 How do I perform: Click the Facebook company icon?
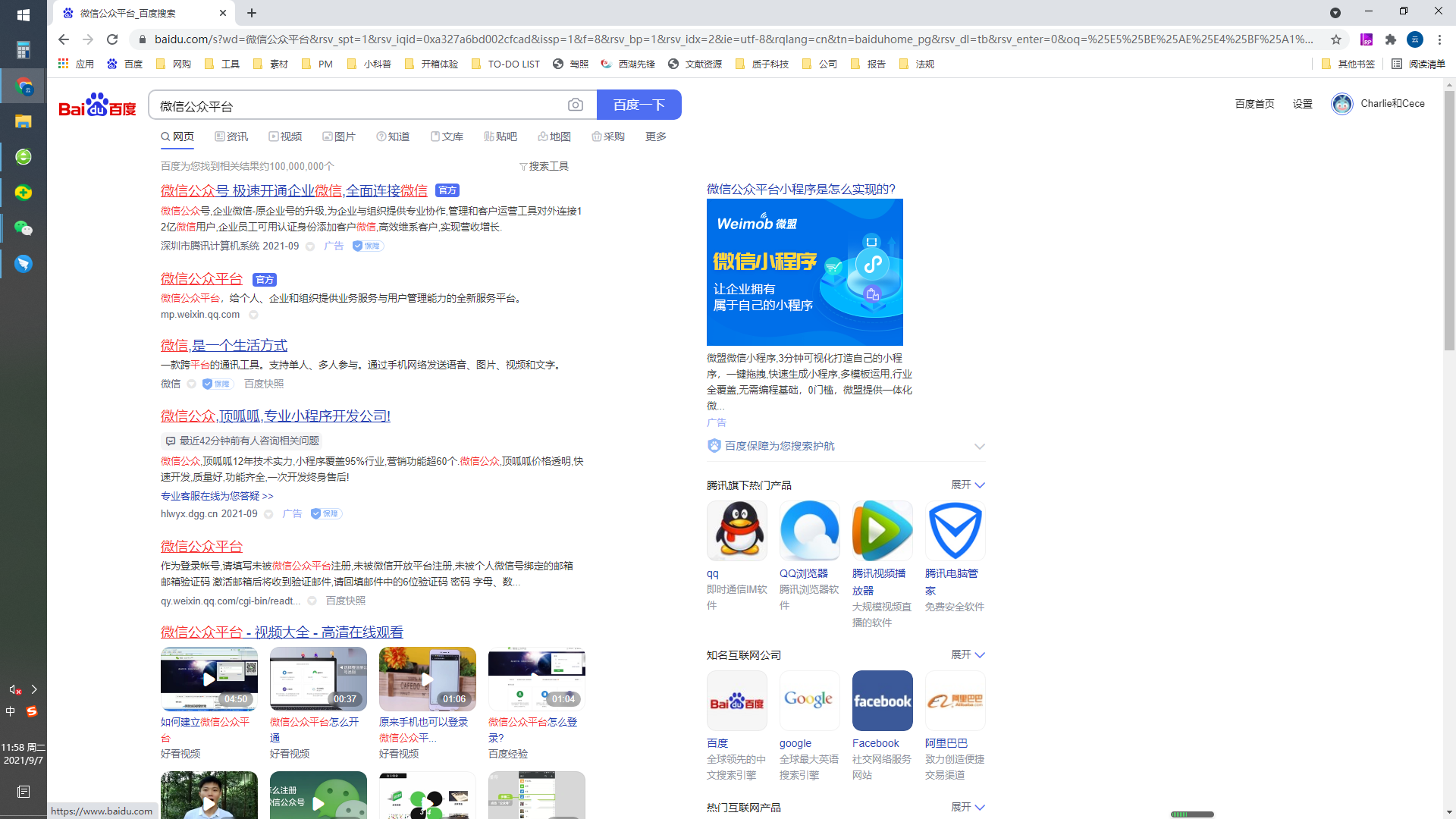pos(882,701)
